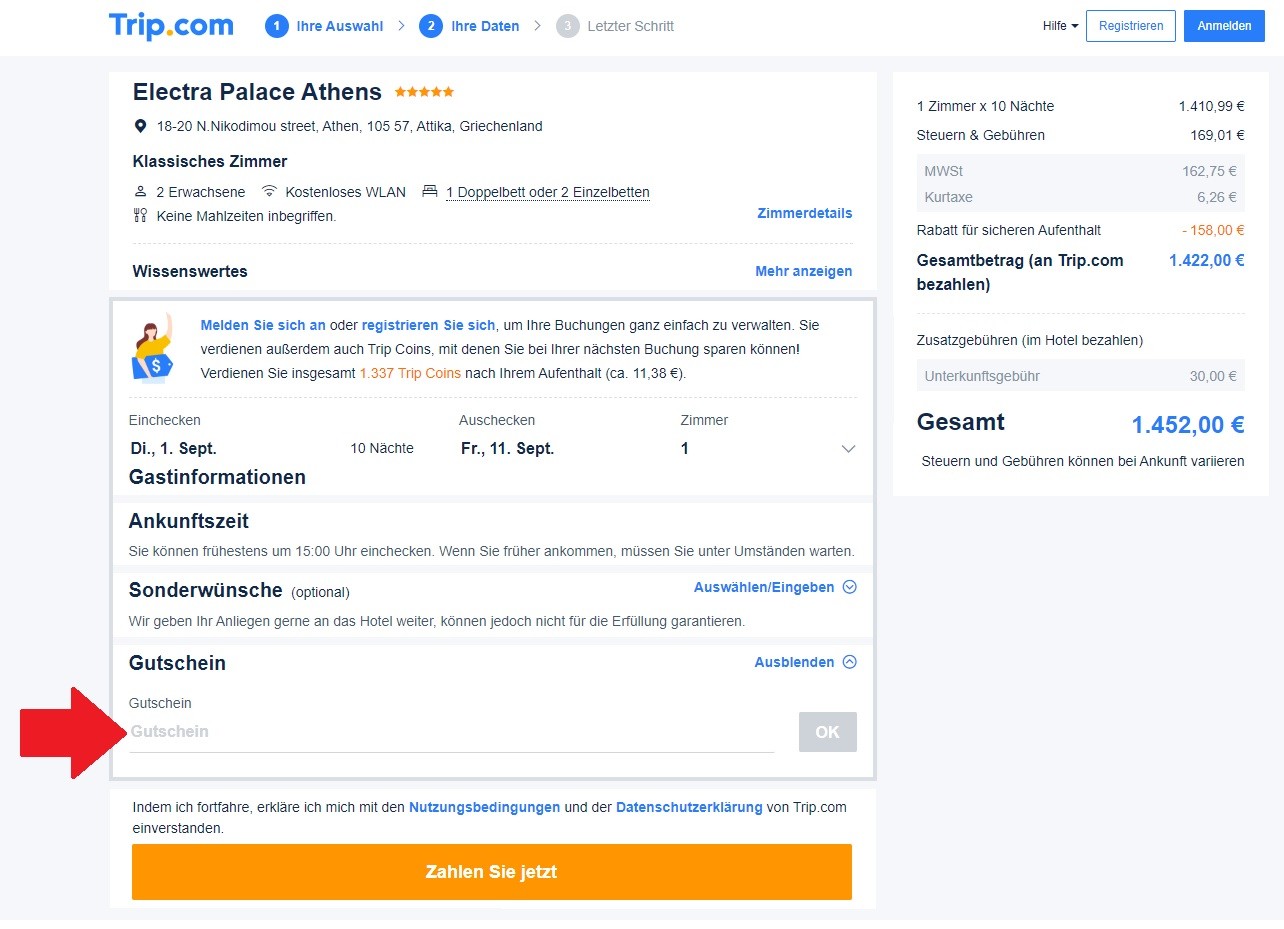Image resolution: width=1284 pixels, height=929 pixels.
Task: Click Letzter Schritt step label
Action: pyautogui.click(x=631, y=26)
